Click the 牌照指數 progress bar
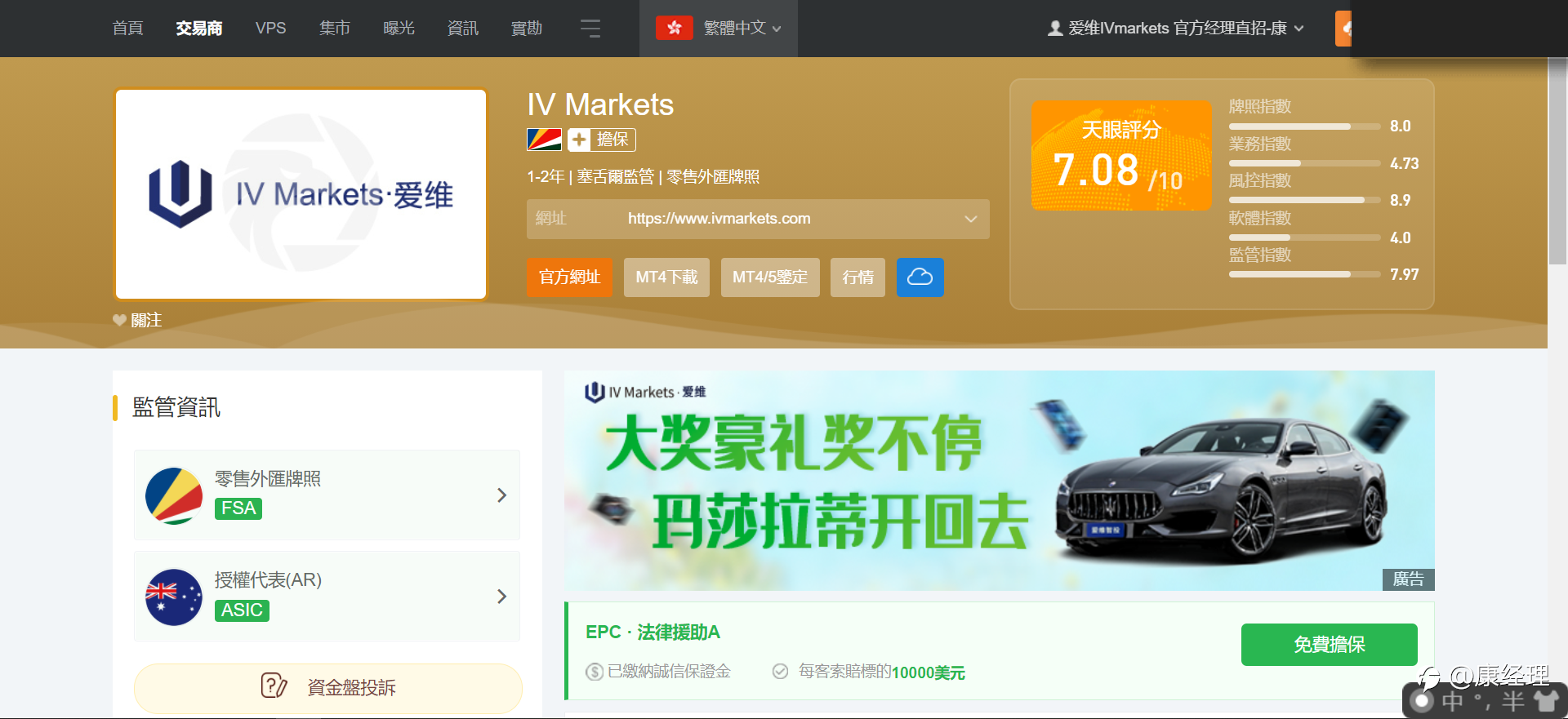The height and width of the screenshot is (719, 1568). tap(1304, 126)
